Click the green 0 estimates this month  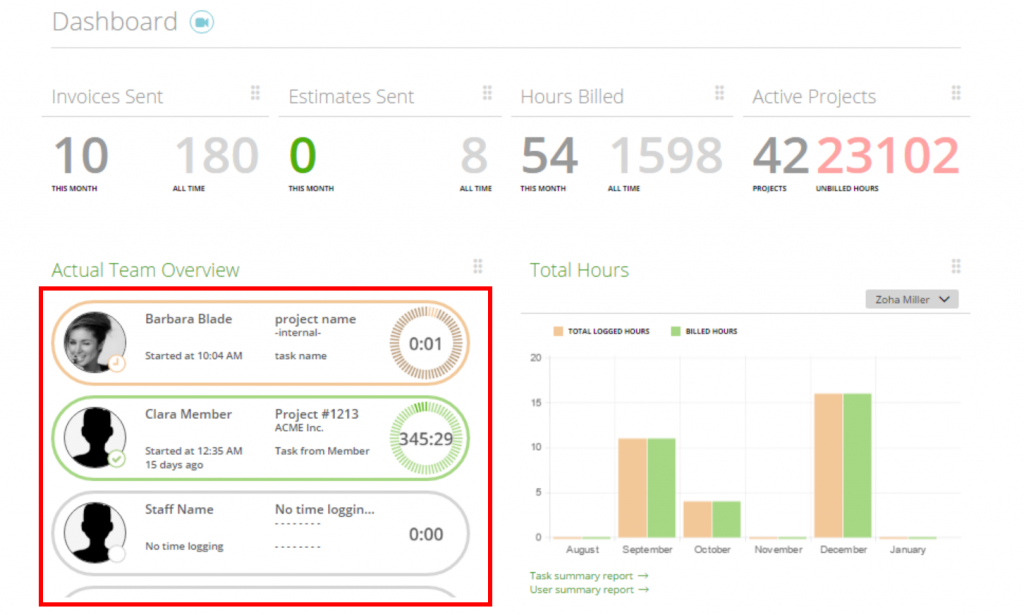coord(303,155)
